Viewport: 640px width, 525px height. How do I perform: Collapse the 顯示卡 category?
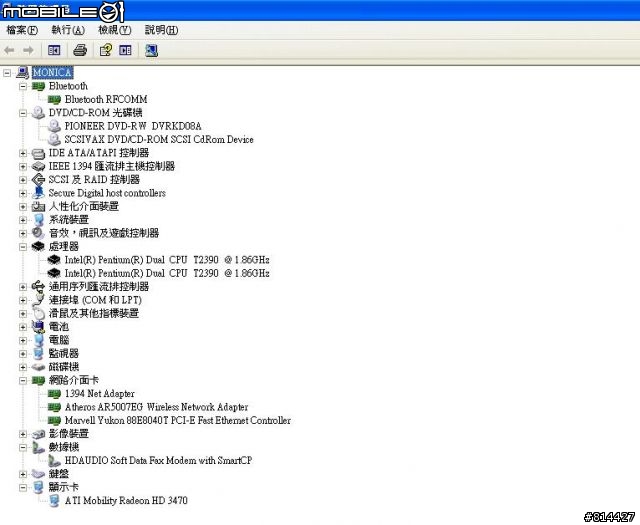[x=23, y=487]
